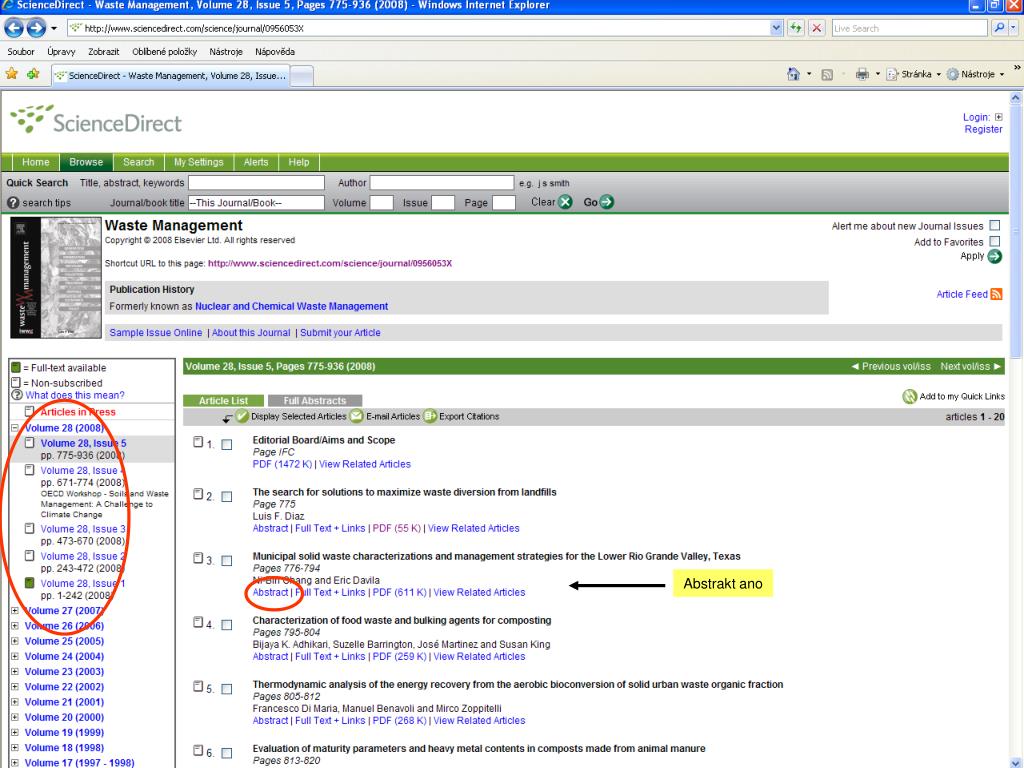Switch to the Full Abstracts tab
Viewport: 1024px width, 768px height.
[314, 400]
